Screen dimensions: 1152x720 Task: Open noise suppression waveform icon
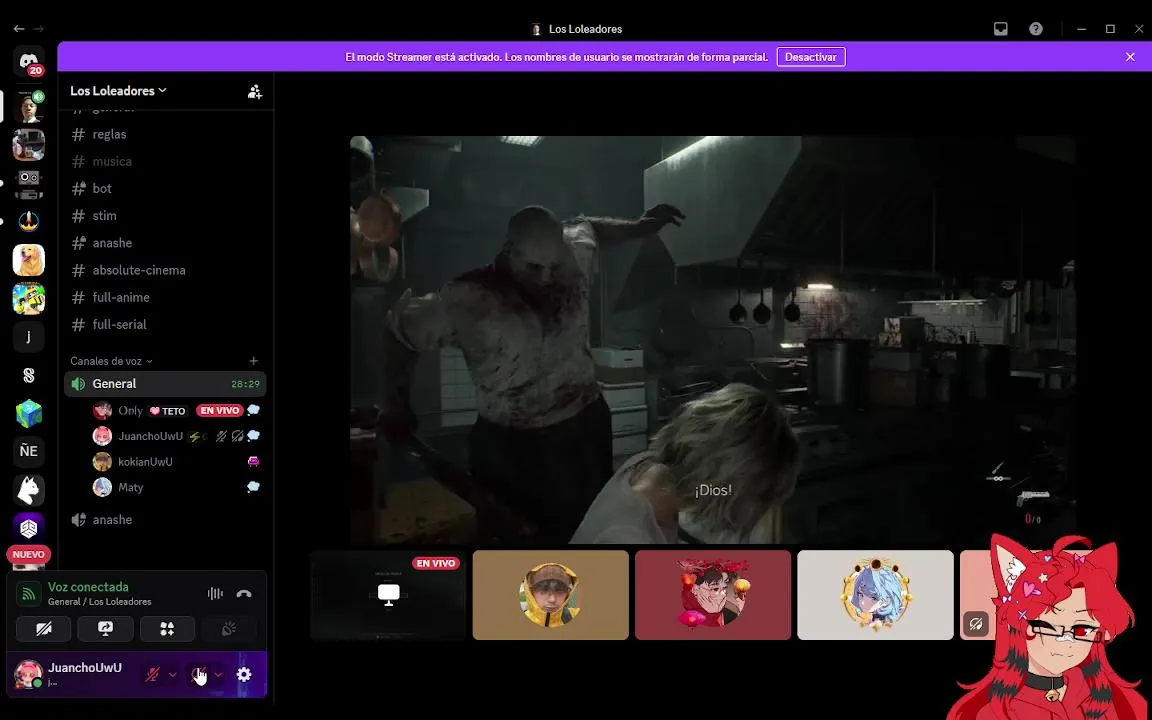[215, 594]
